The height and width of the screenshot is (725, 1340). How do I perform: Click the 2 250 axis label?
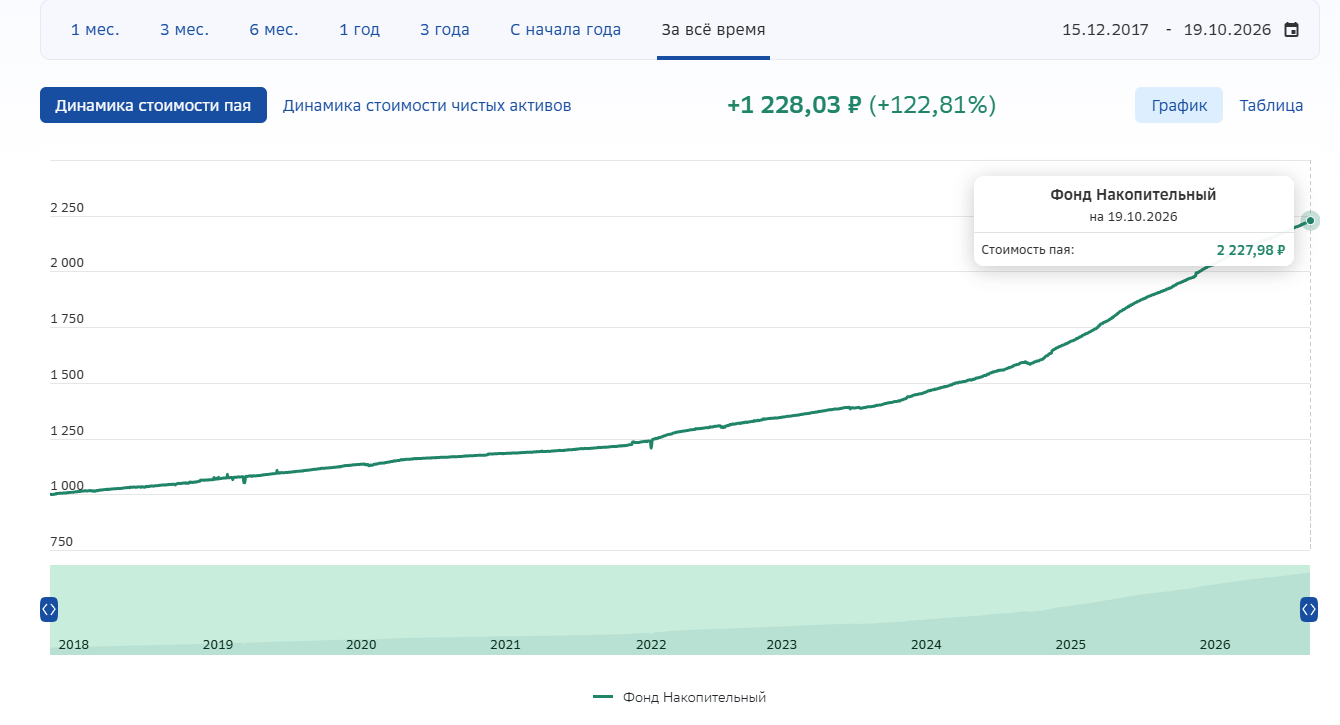tap(67, 208)
